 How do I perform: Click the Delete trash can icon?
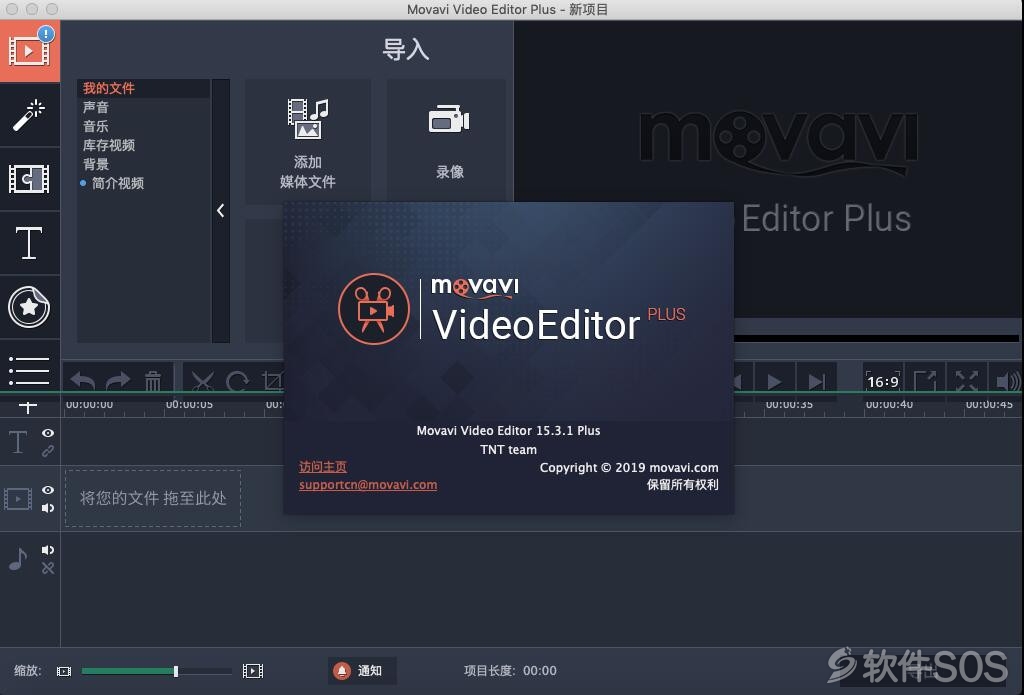click(153, 380)
